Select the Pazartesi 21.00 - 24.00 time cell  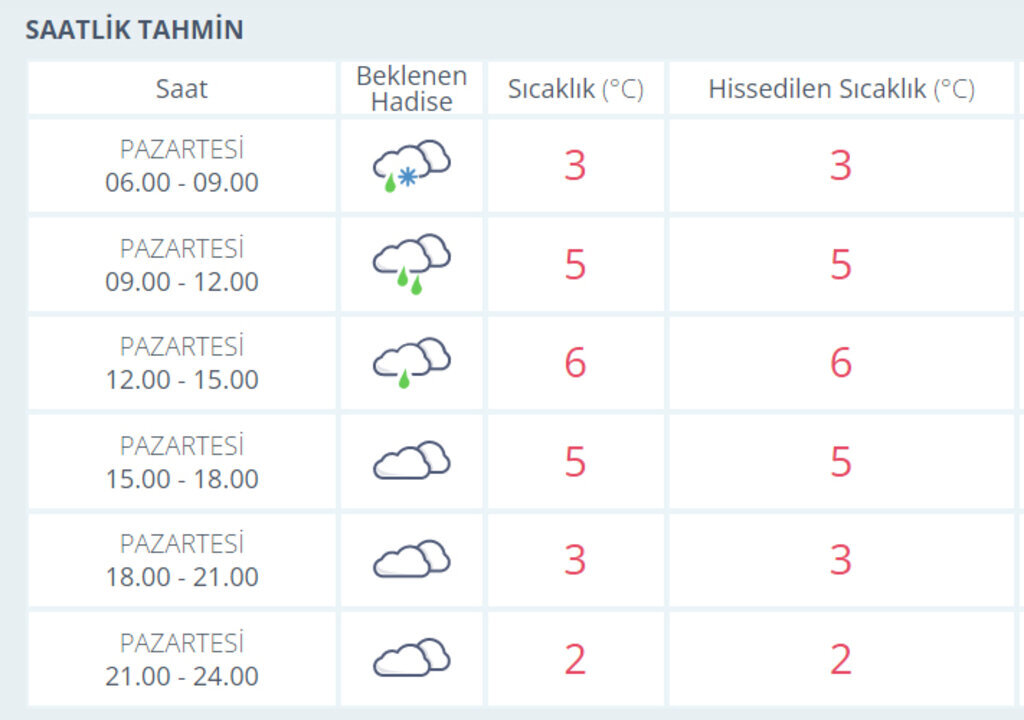point(182,659)
